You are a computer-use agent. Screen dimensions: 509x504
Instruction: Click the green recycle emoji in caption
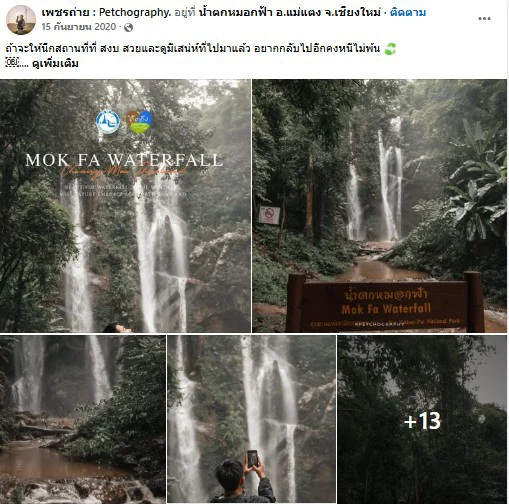click(x=390, y=49)
